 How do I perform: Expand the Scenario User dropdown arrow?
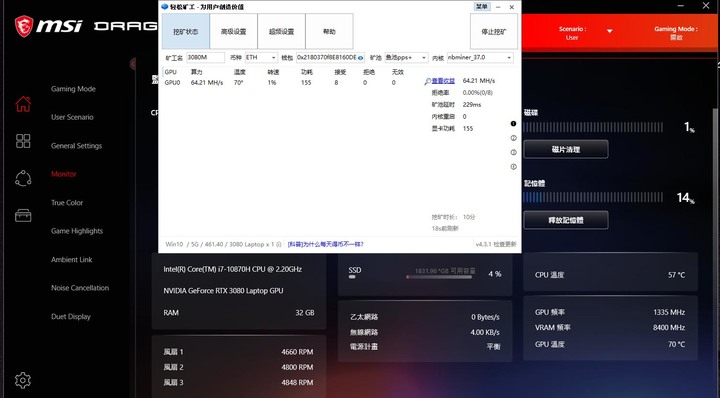pos(610,31)
